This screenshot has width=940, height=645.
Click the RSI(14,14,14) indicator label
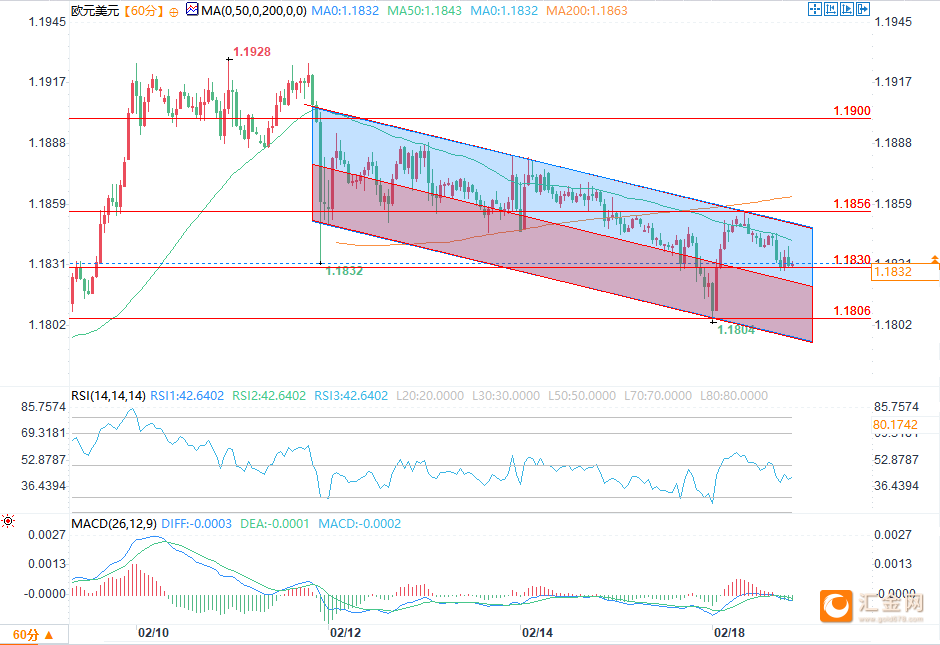[109, 396]
